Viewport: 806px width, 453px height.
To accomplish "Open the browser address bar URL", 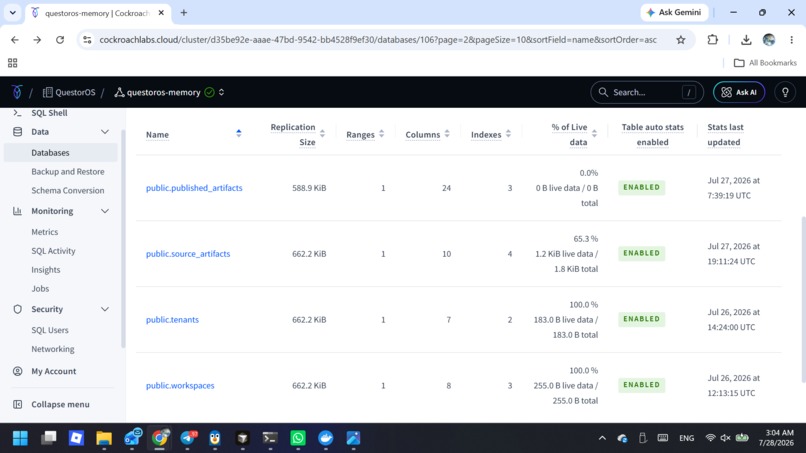I will pyautogui.click(x=378, y=40).
